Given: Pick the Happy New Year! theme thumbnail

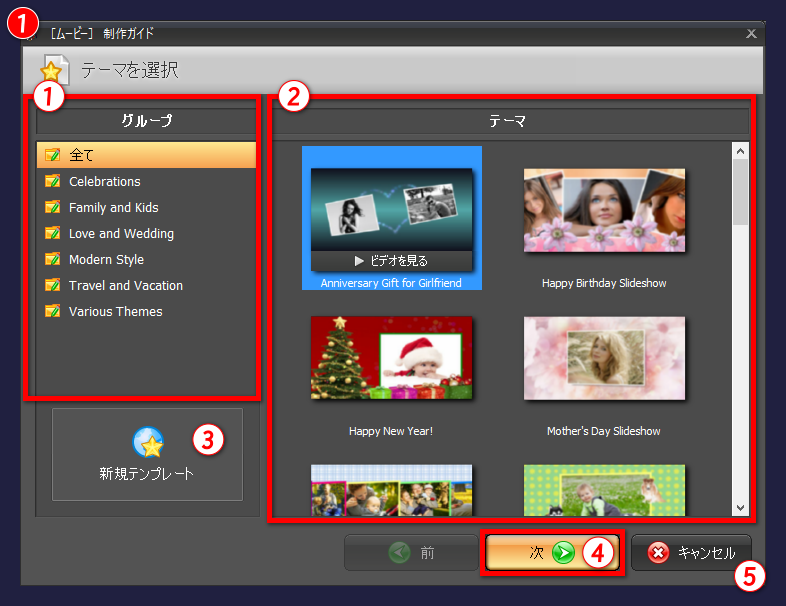Looking at the screenshot, I should pos(391,358).
